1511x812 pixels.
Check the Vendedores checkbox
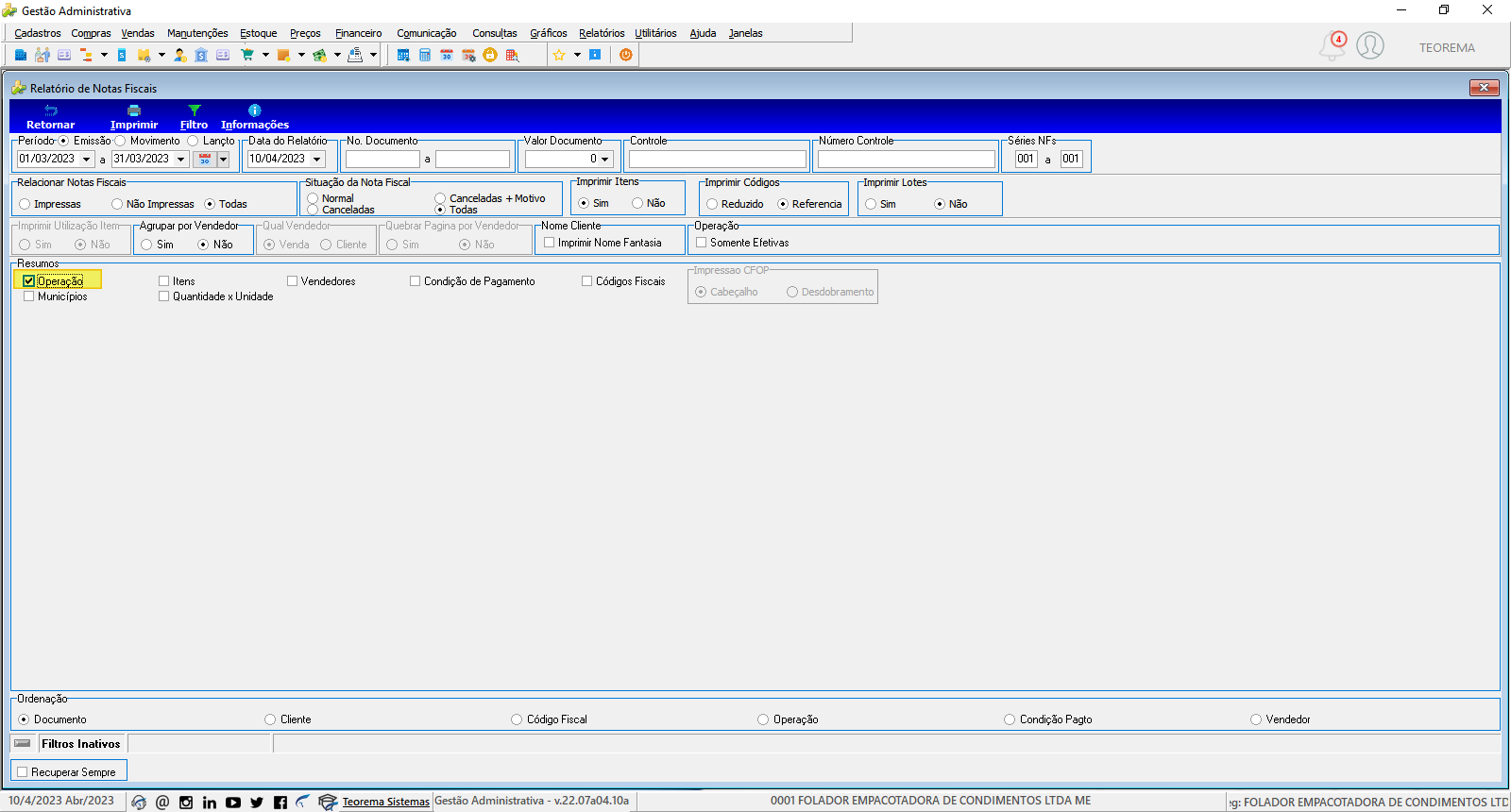click(293, 281)
